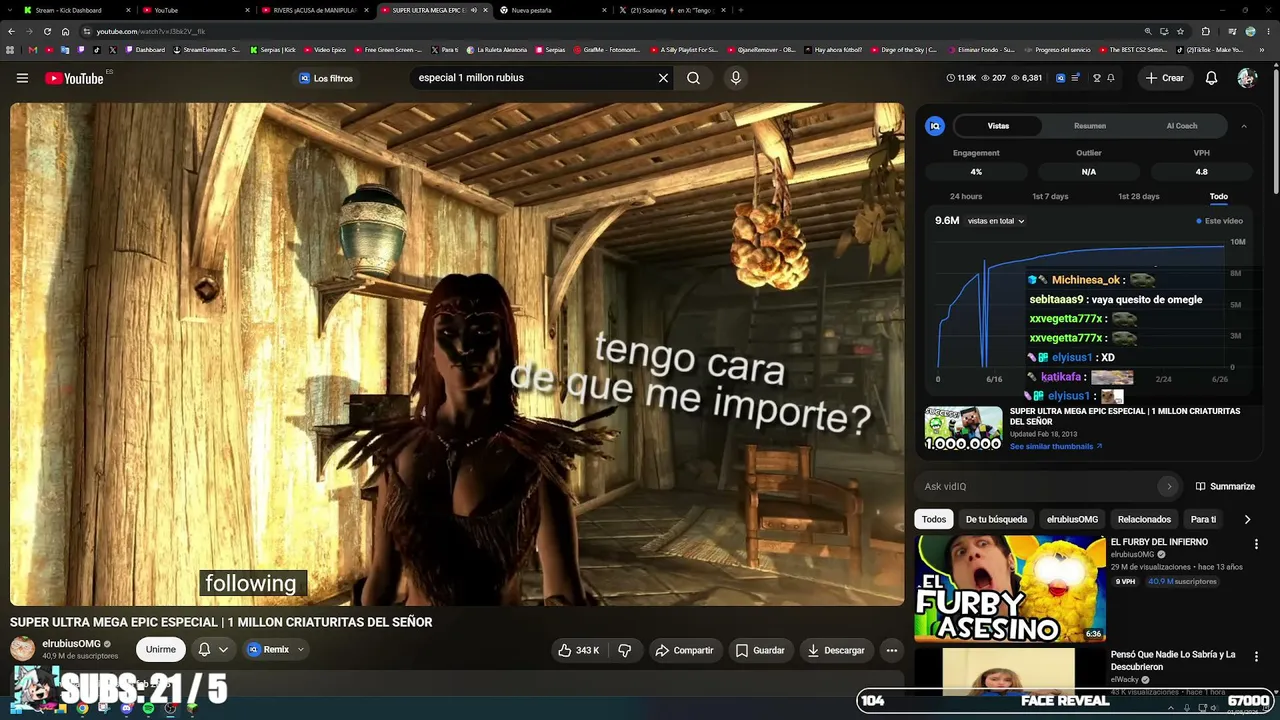The height and width of the screenshot is (720, 1280).
Task: Collapse the vidIQ stats panel chevron
Action: tap(1244, 126)
